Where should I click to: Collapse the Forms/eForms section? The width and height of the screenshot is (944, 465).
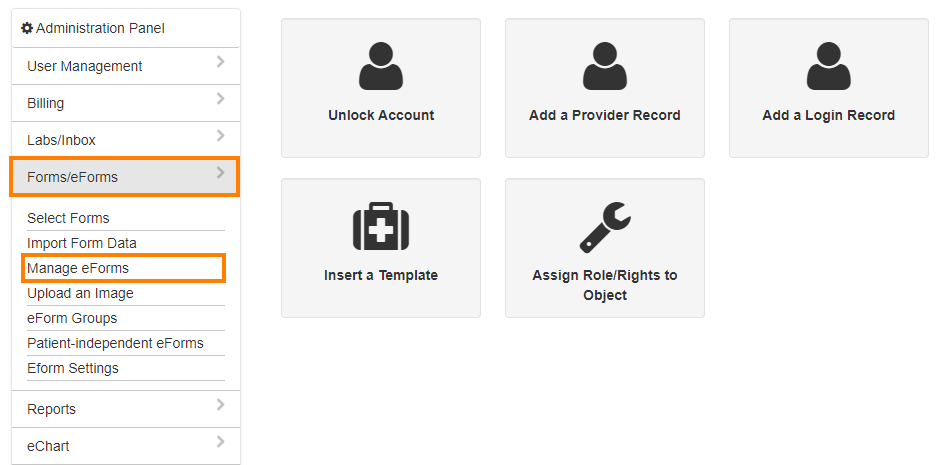pos(125,176)
